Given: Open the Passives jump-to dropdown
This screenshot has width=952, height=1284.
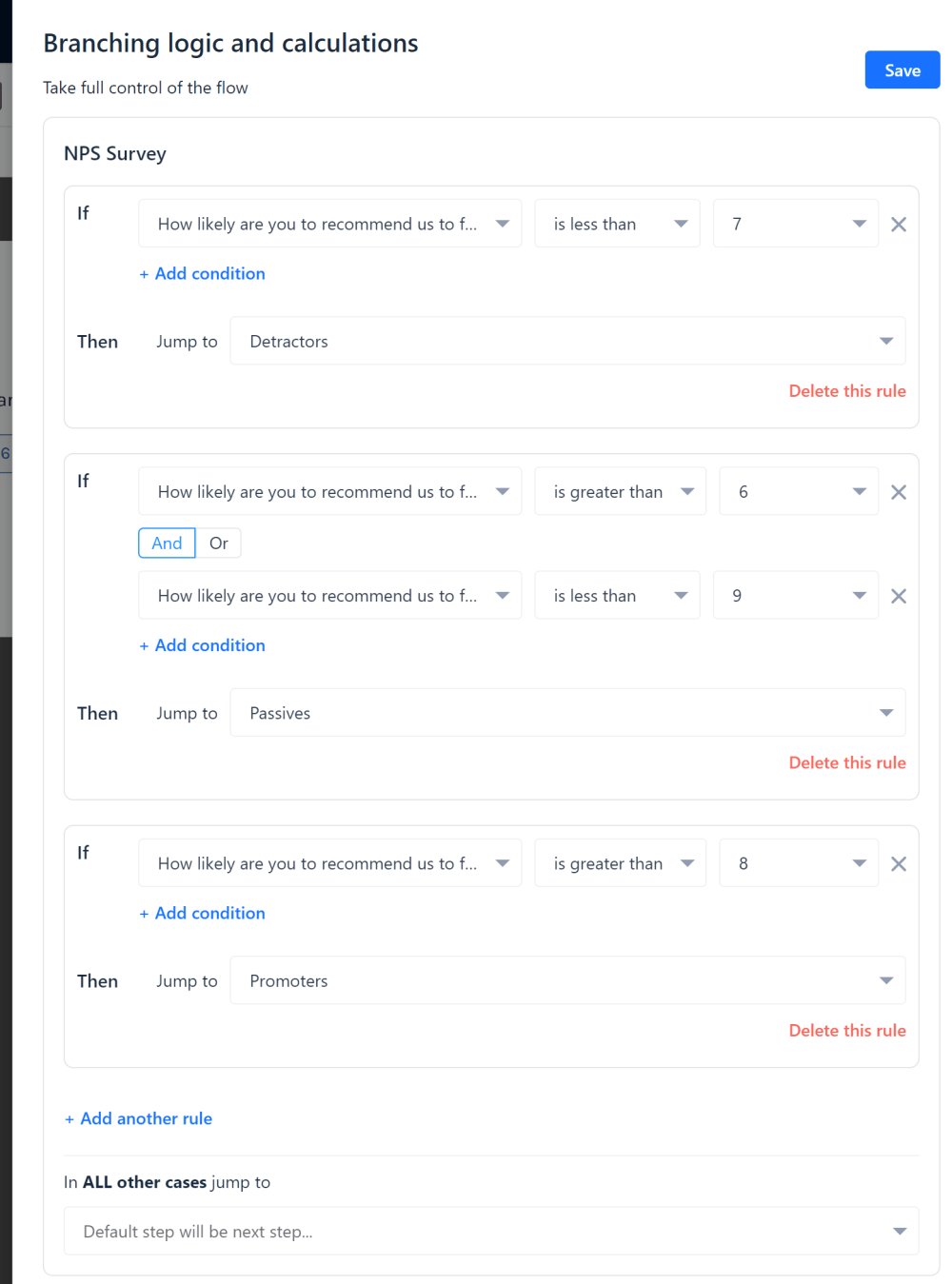Looking at the screenshot, I should (567, 713).
